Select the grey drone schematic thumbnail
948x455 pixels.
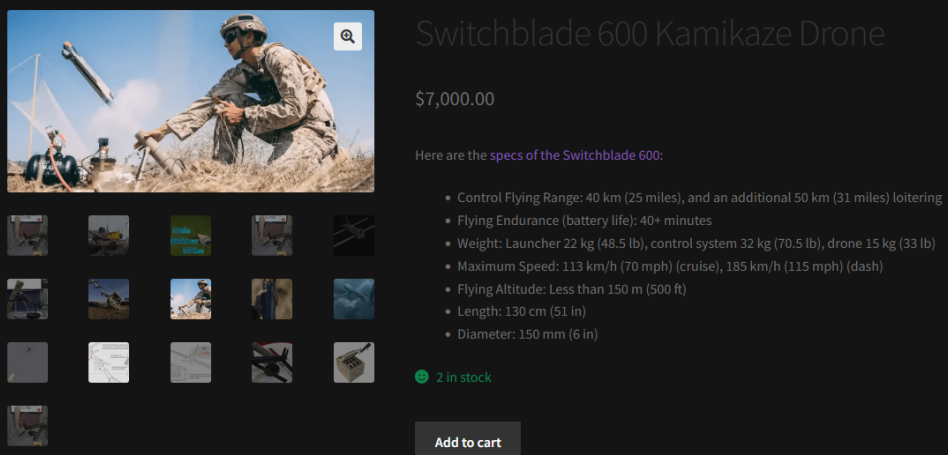(190, 362)
